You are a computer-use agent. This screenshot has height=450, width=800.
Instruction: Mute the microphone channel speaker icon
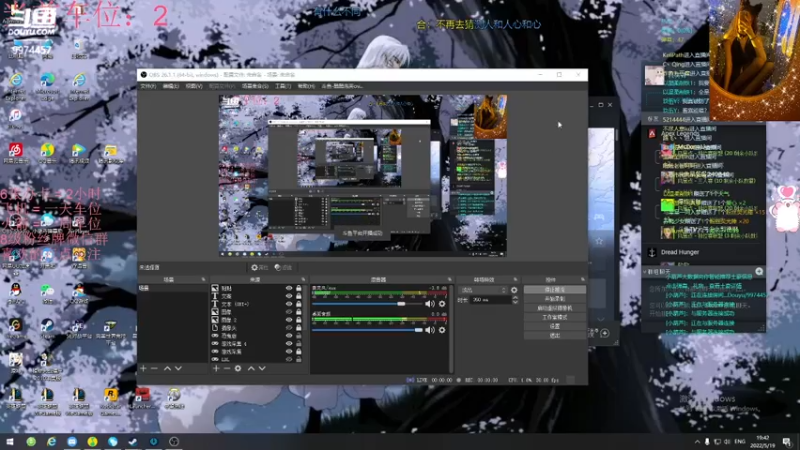click(x=430, y=304)
